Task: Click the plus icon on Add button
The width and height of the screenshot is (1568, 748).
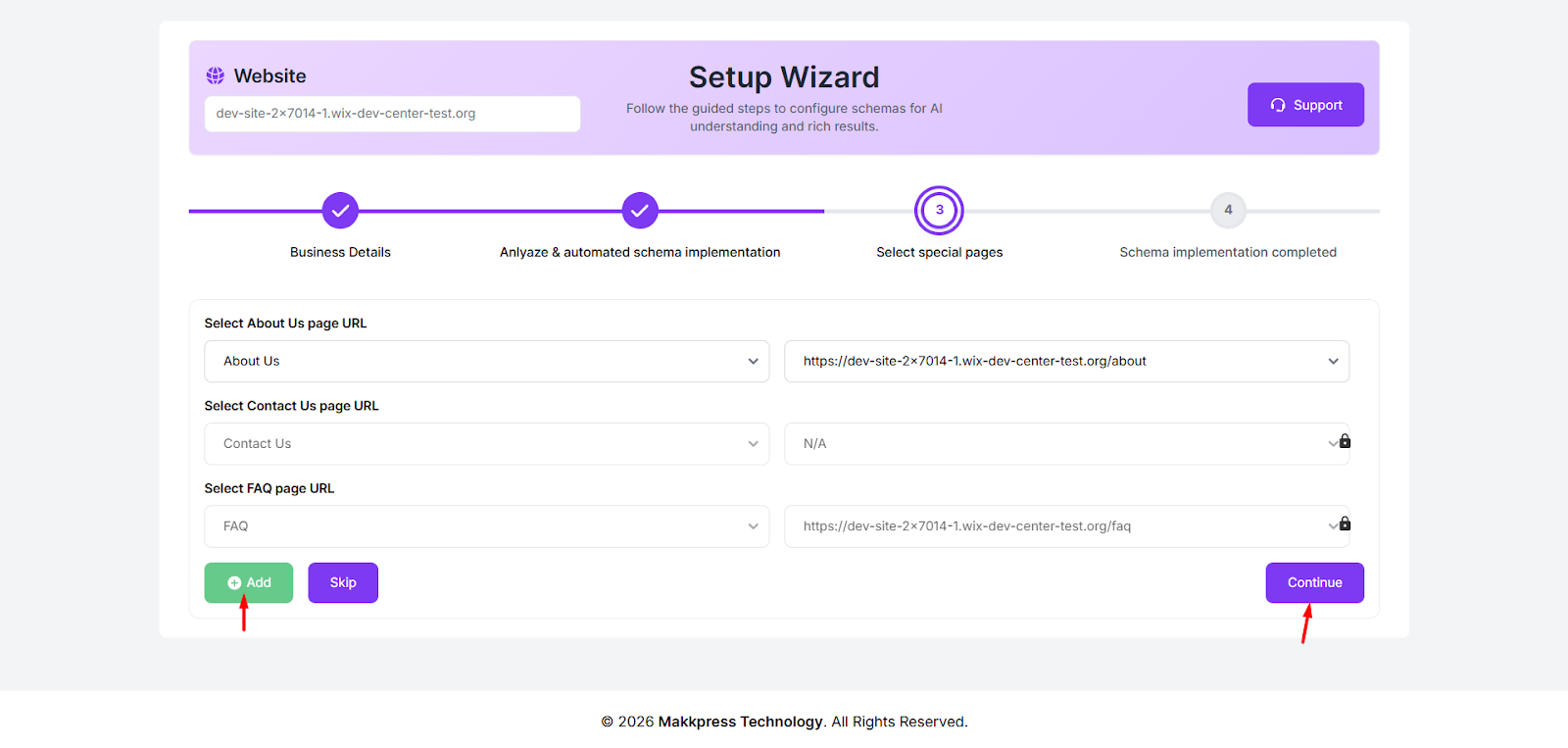Action: click(234, 582)
